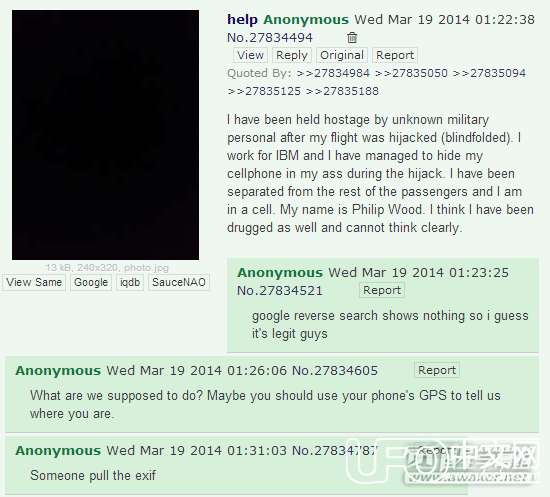
Task: Follow quoted-by link >>27835125
Action: tap(264, 91)
